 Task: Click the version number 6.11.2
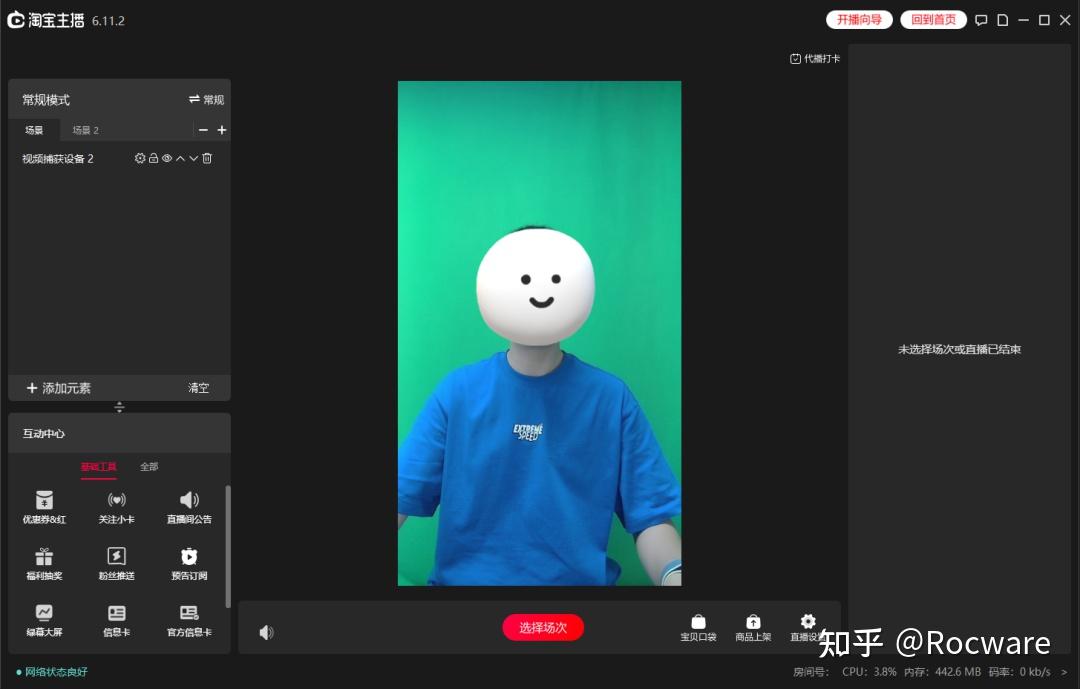(x=108, y=21)
